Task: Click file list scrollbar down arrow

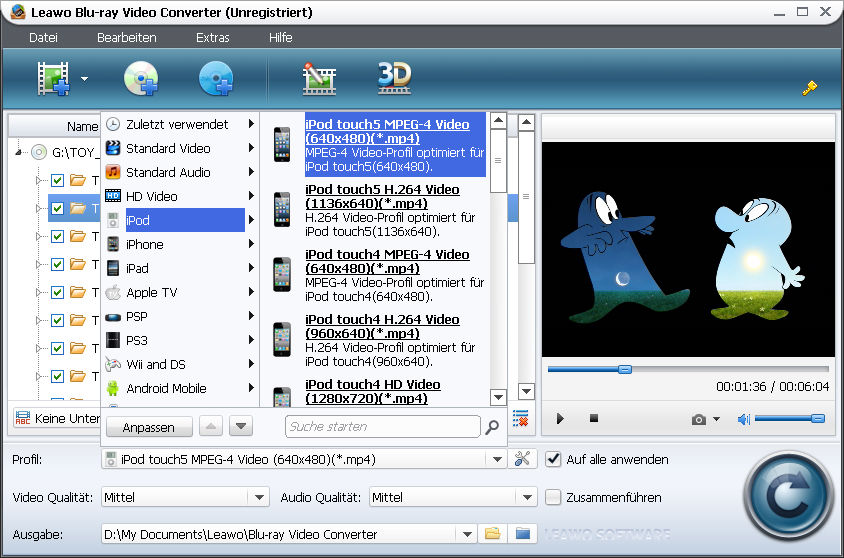Action: point(526,391)
